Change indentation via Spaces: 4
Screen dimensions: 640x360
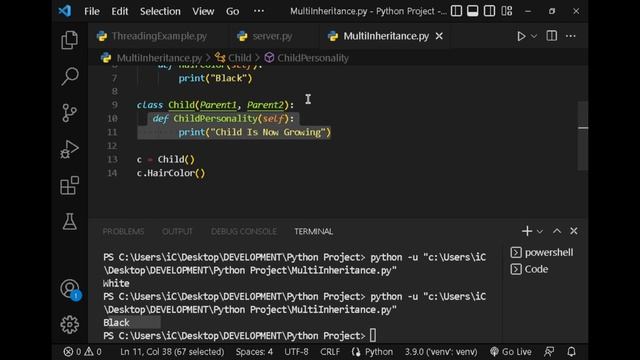tap(254, 351)
